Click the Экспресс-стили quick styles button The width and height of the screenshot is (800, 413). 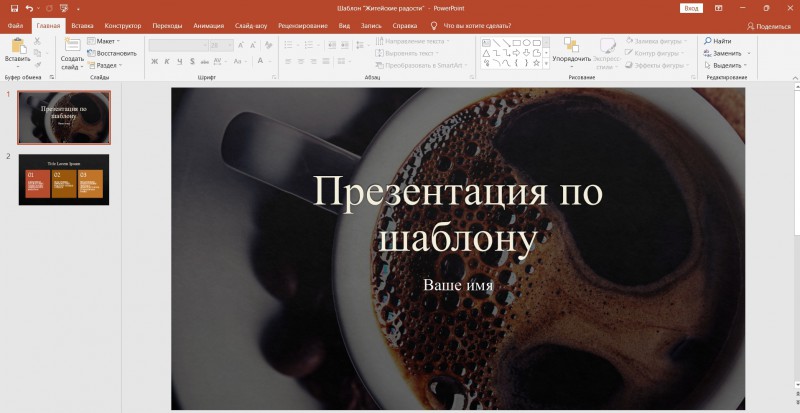(608, 53)
